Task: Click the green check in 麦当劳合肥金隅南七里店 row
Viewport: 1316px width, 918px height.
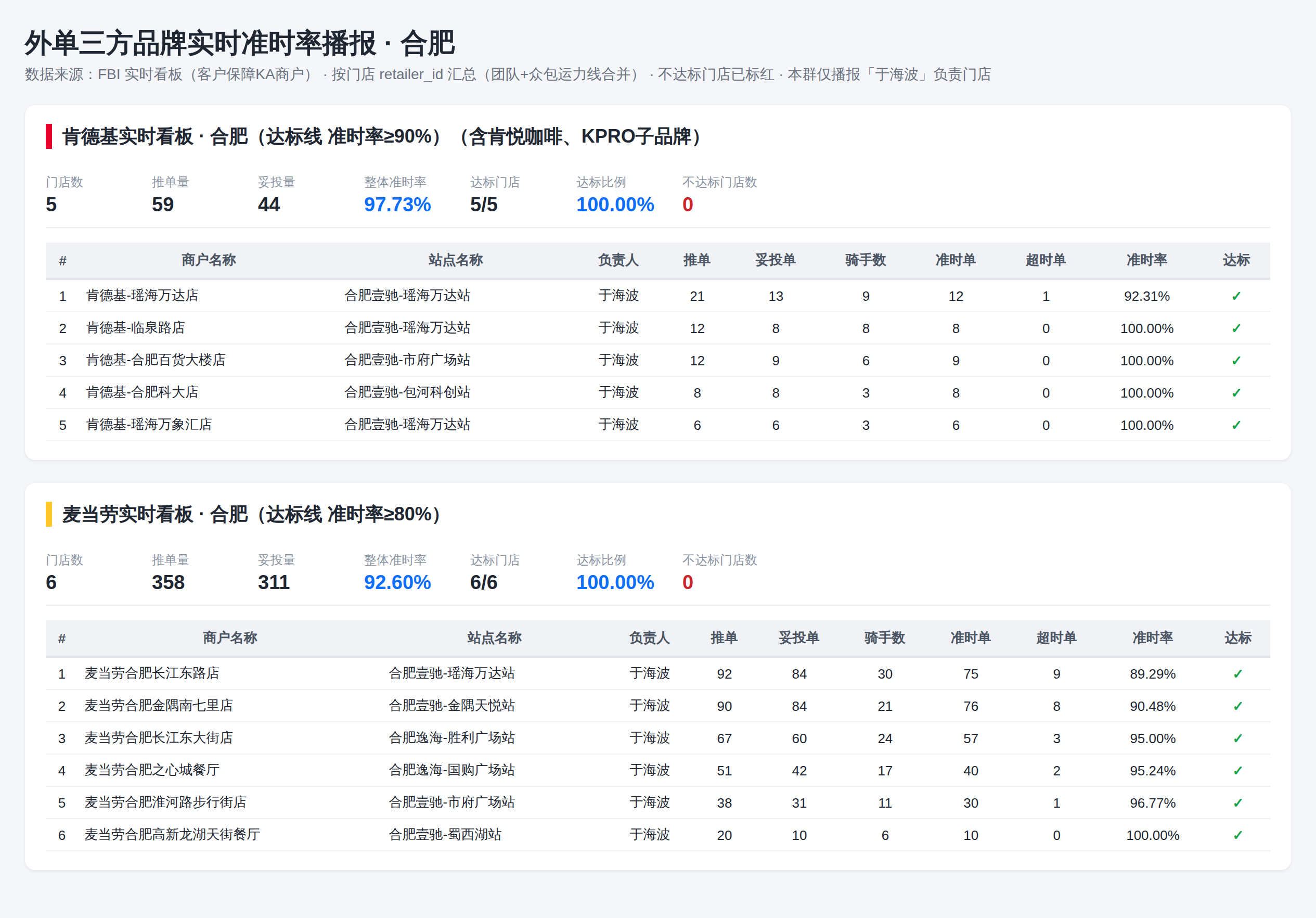Action: 1238,706
